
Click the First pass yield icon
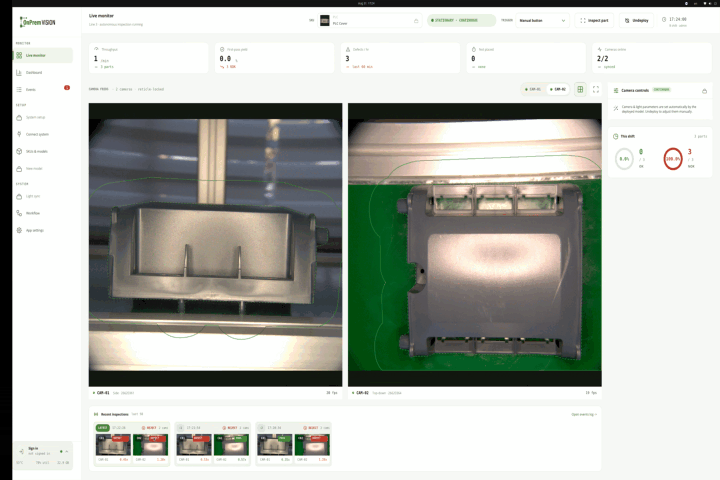coord(222,49)
